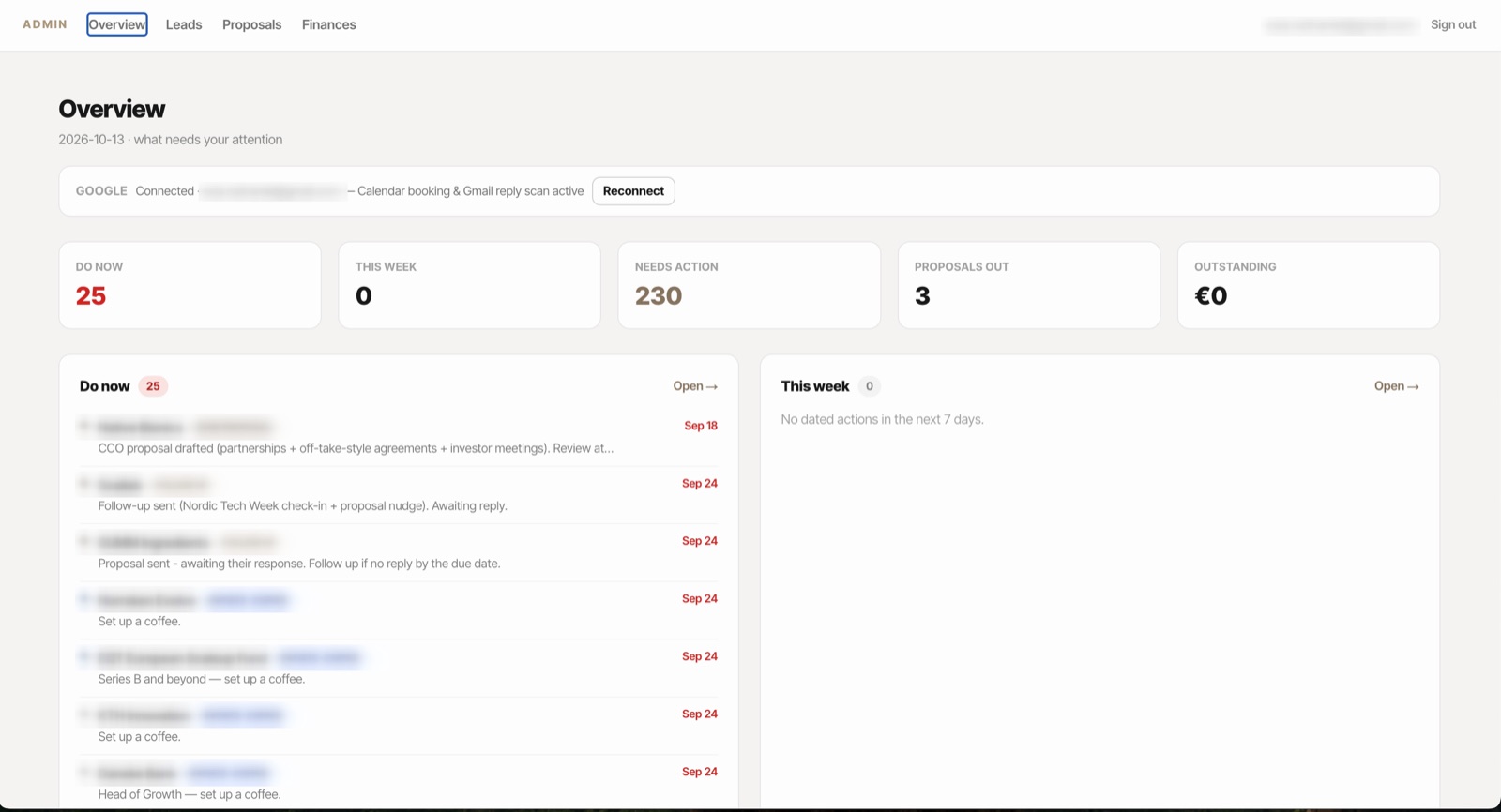Go to the Proposals tab
This screenshot has height=812, width=1501.
click(251, 24)
